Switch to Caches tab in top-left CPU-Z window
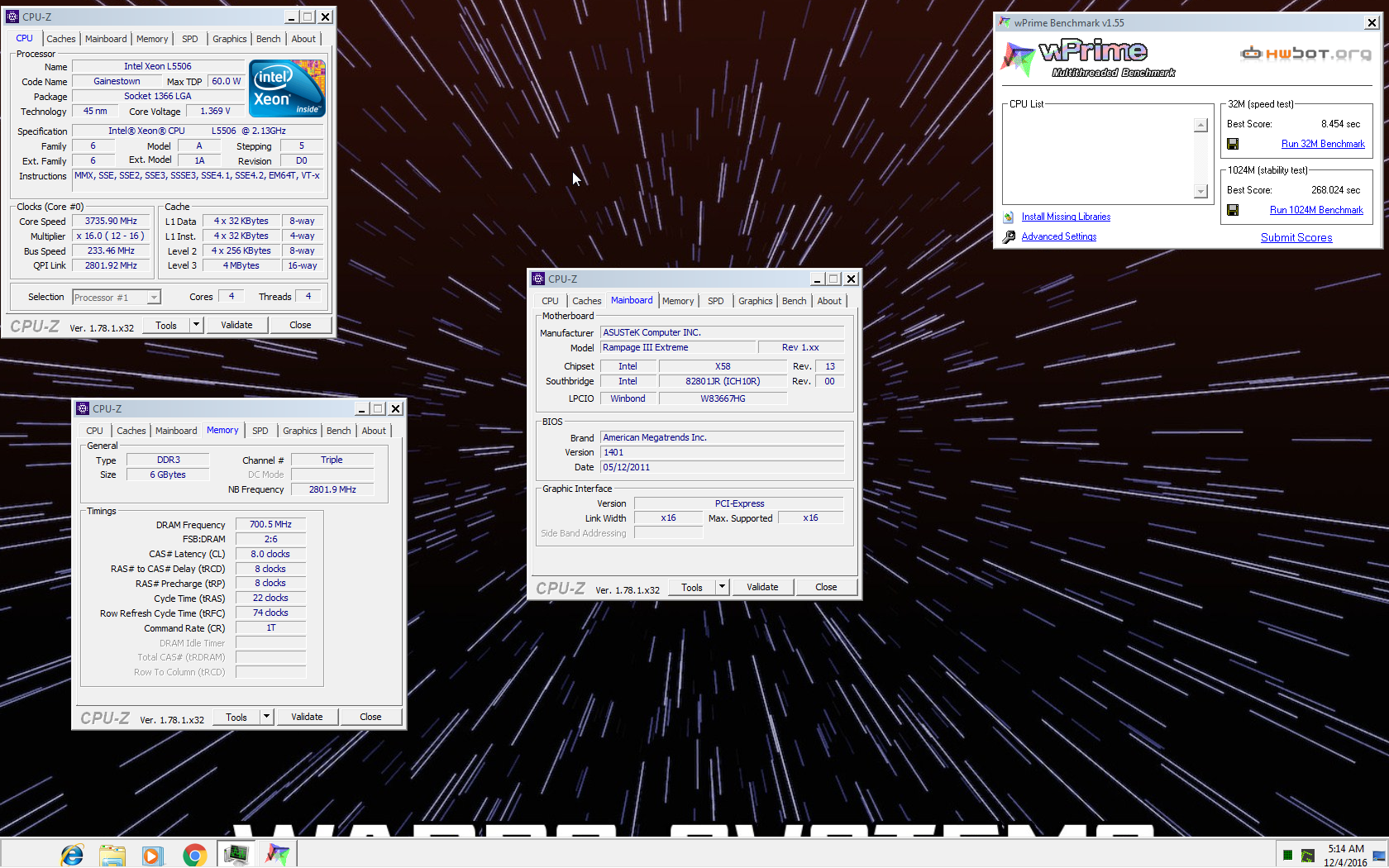1389x868 pixels. [x=61, y=39]
